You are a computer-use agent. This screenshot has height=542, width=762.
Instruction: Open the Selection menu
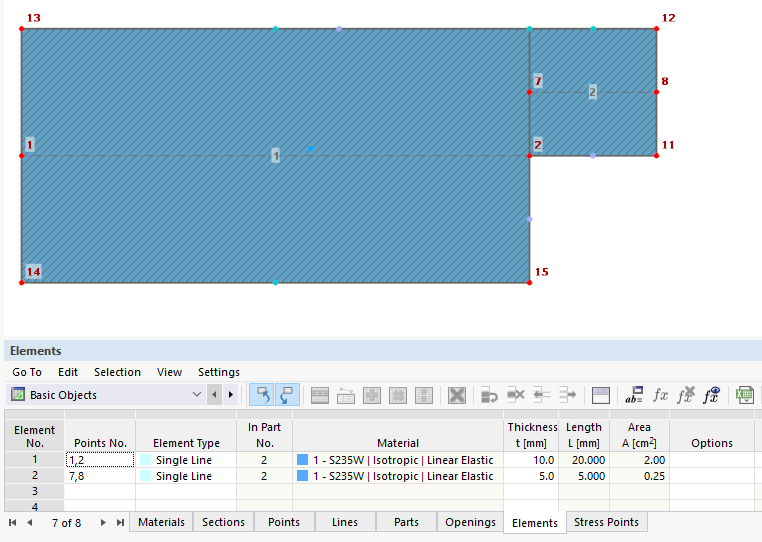[x=117, y=372]
